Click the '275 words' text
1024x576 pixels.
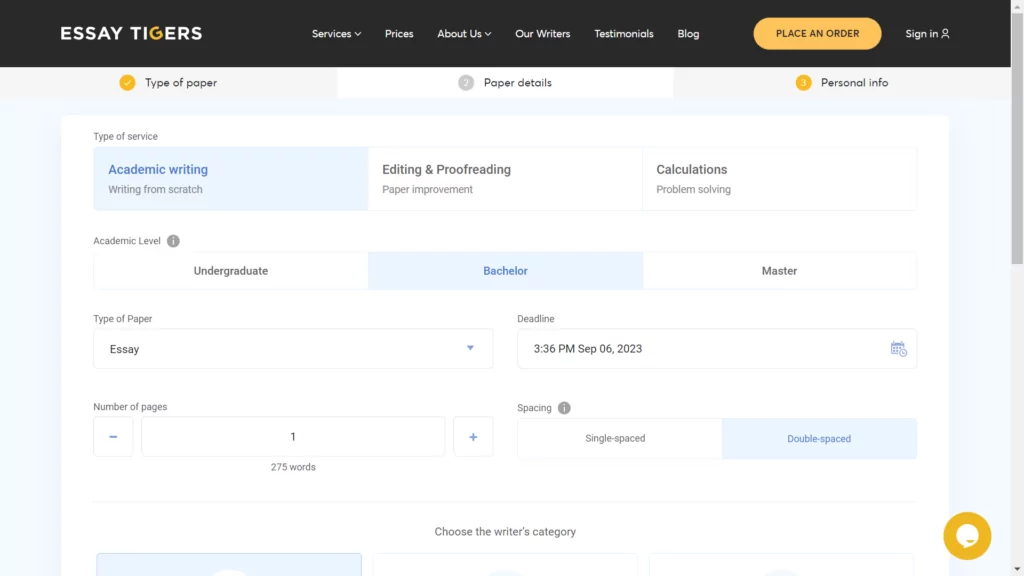293,467
